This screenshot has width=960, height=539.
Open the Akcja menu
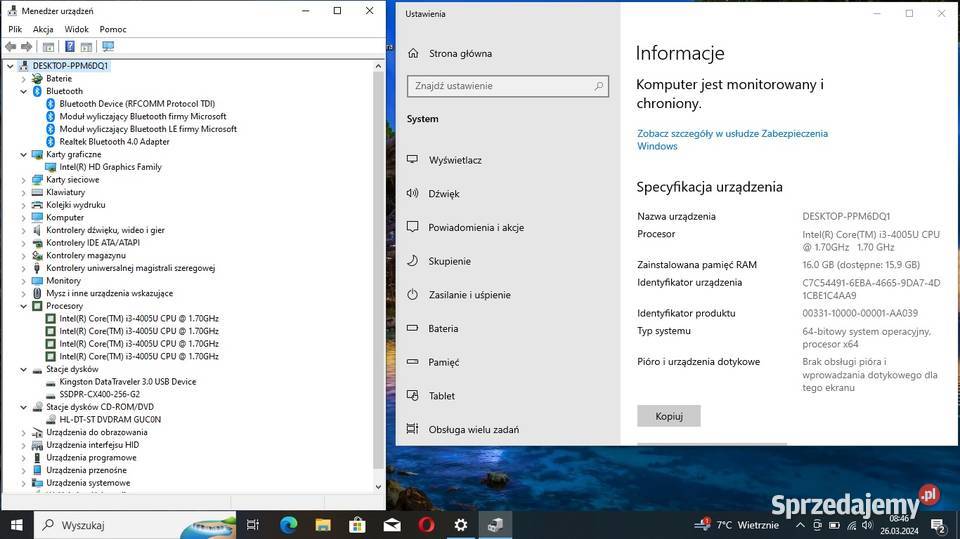point(43,29)
